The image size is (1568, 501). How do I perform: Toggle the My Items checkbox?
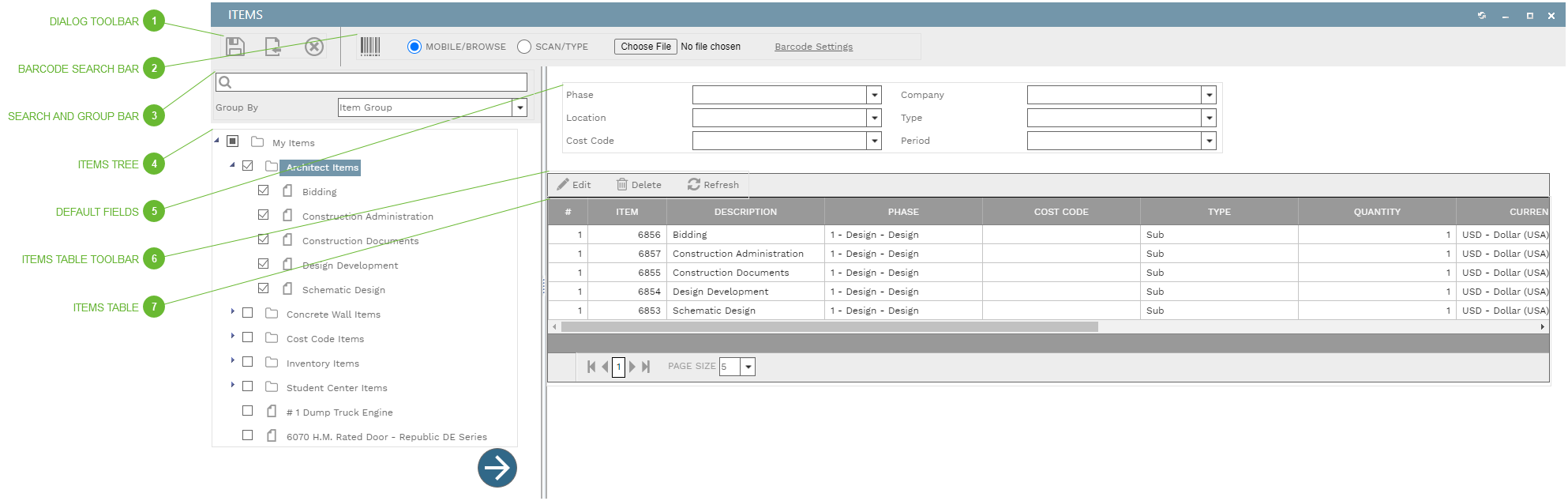point(232,141)
